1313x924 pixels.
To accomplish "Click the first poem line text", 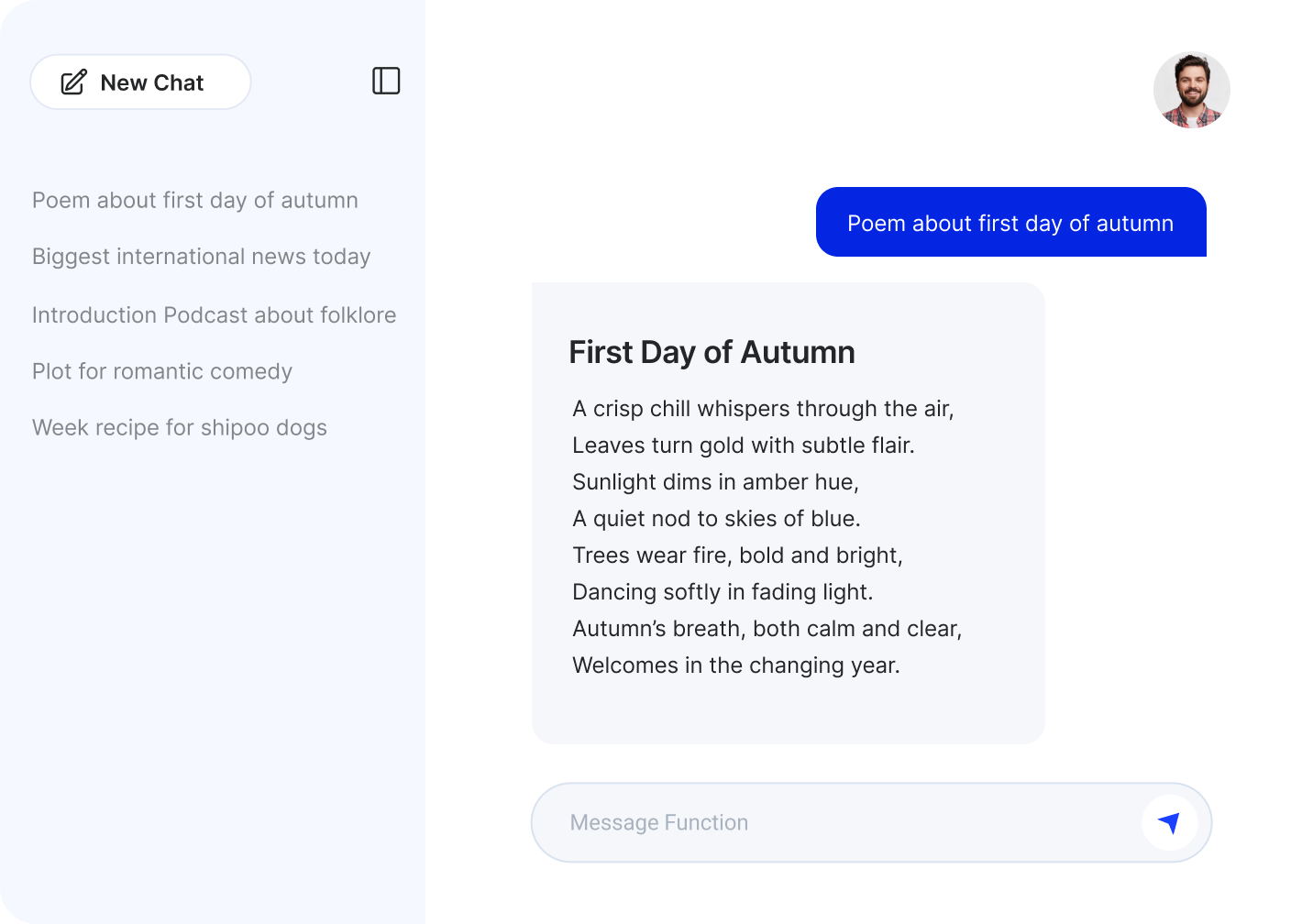I will click(x=763, y=409).
